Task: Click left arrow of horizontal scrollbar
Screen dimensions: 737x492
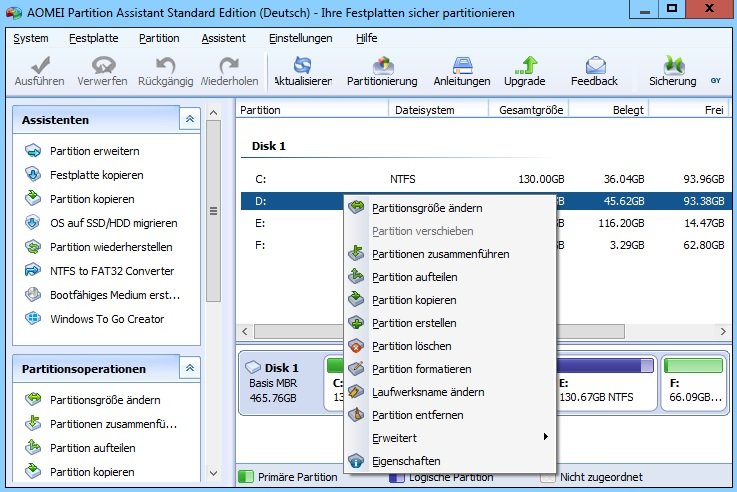Action: tap(245, 331)
